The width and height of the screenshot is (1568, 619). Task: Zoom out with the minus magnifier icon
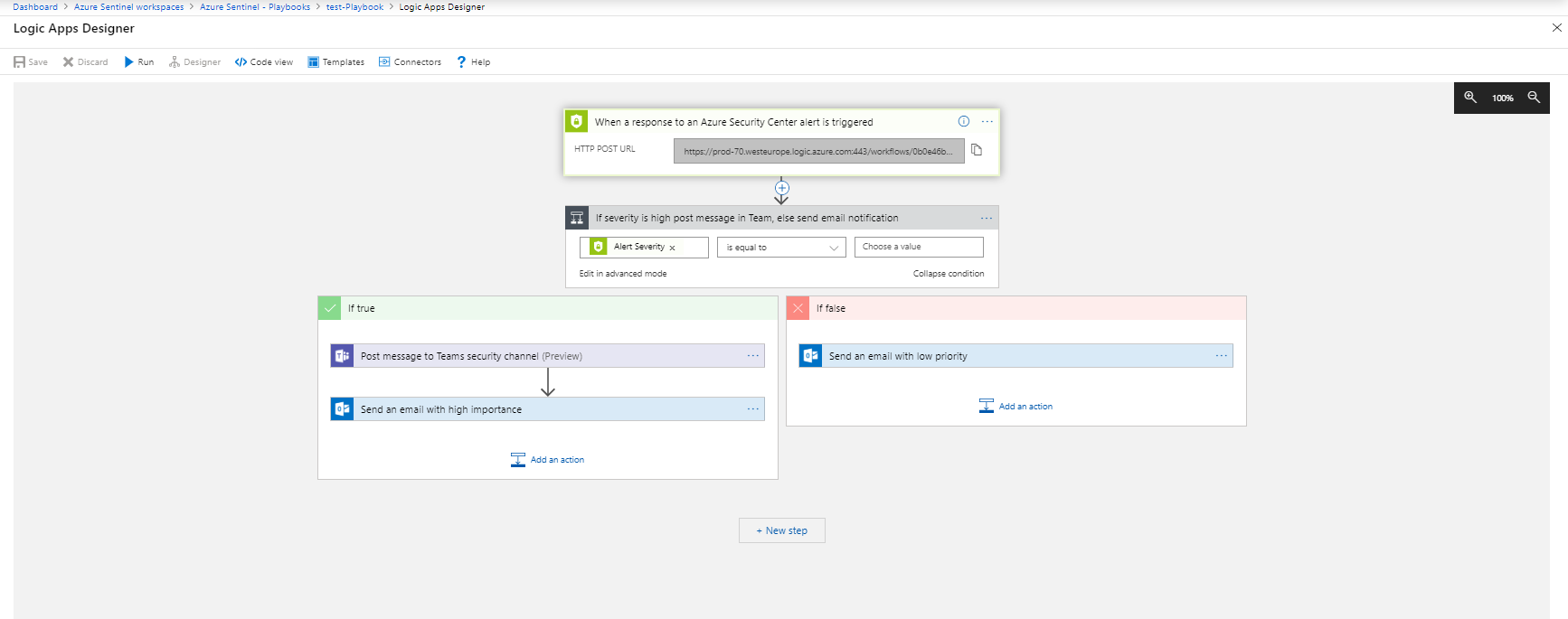[1534, 98]
